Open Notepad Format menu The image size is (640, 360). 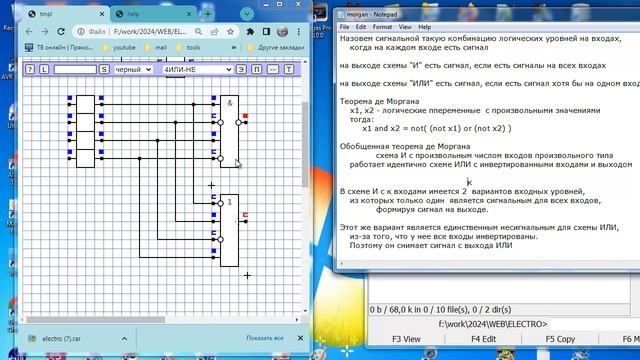(382, 27)
